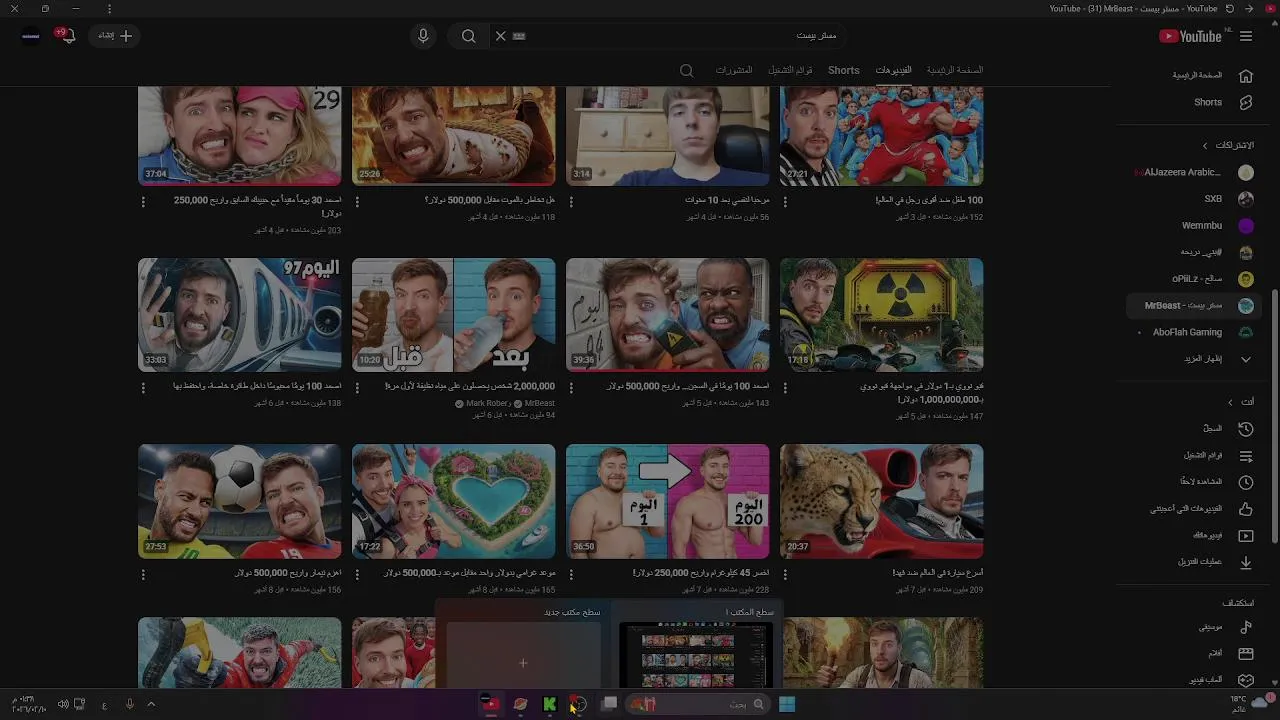1280x720 pixels.
Task: Open options menu for the 17:18 nuclear bunker video
Action: click(785, 387)
